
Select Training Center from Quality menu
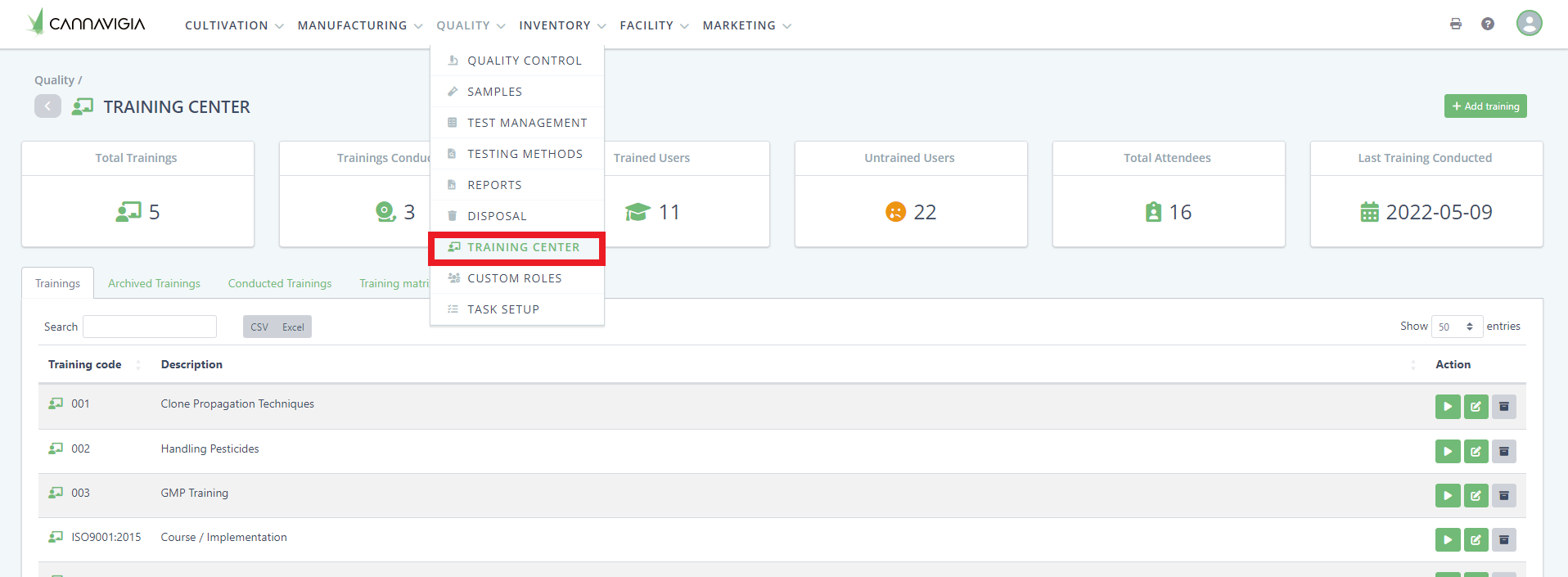(523, 247)
